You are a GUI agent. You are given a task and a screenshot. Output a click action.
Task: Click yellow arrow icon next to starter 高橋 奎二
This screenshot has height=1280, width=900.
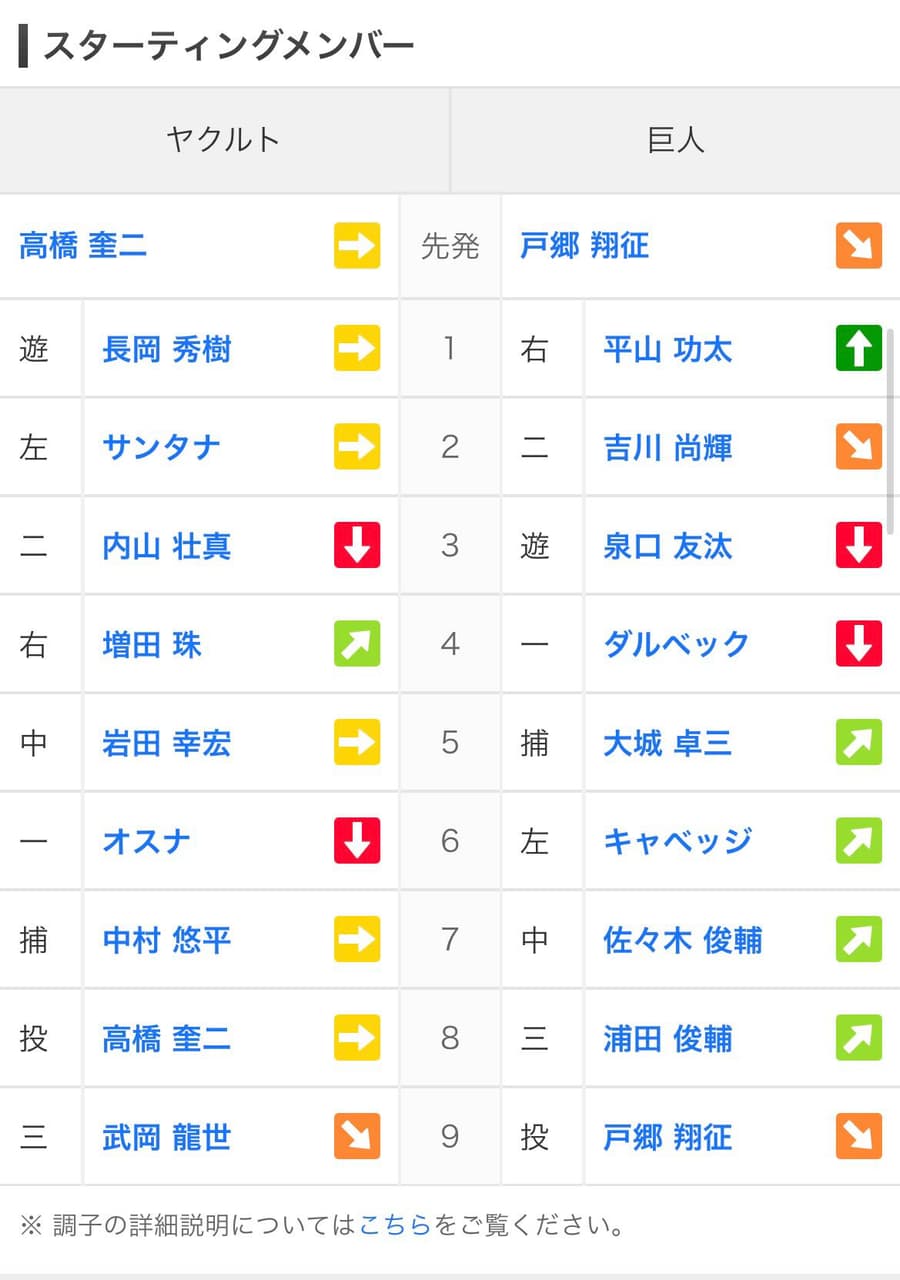click(x=357, y=245)
